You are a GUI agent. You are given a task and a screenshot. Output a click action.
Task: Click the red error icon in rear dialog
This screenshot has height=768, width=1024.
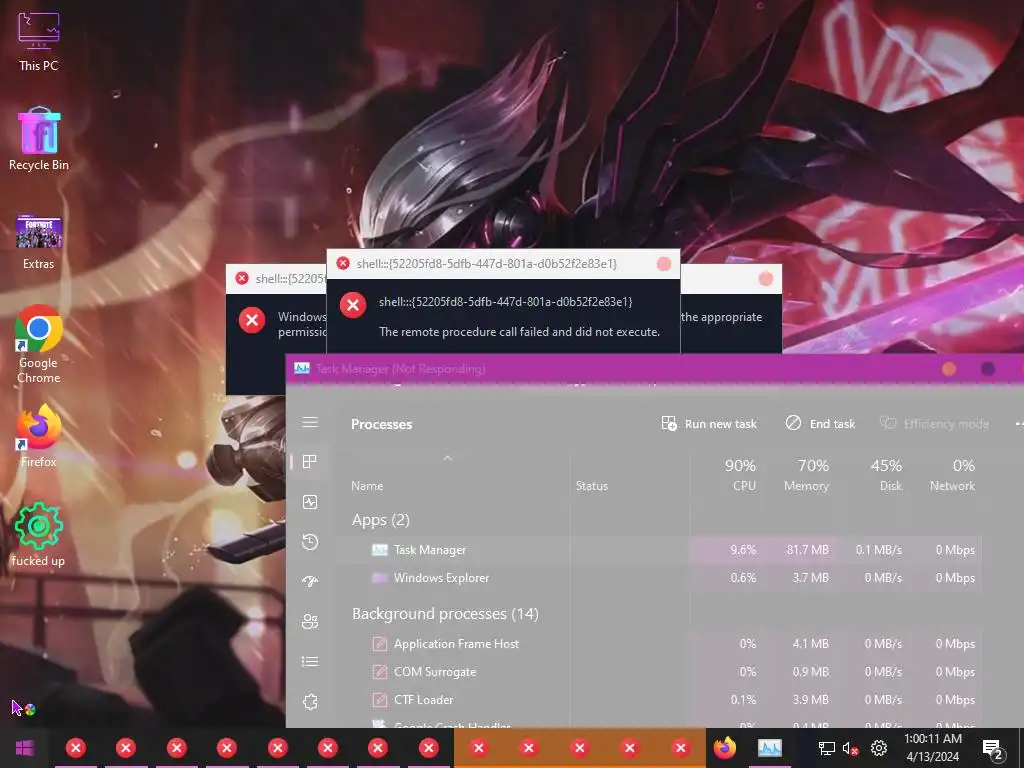(x=252, y=320)
